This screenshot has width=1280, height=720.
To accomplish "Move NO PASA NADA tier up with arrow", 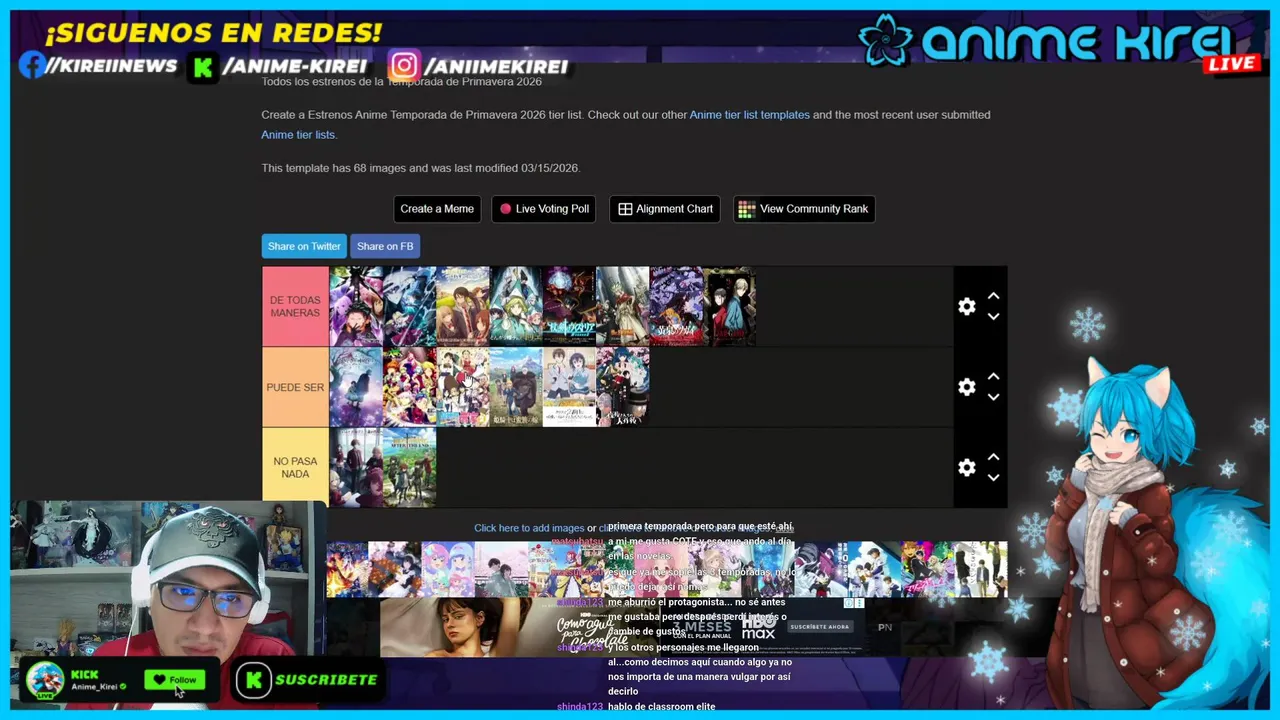I will point(993,457).
